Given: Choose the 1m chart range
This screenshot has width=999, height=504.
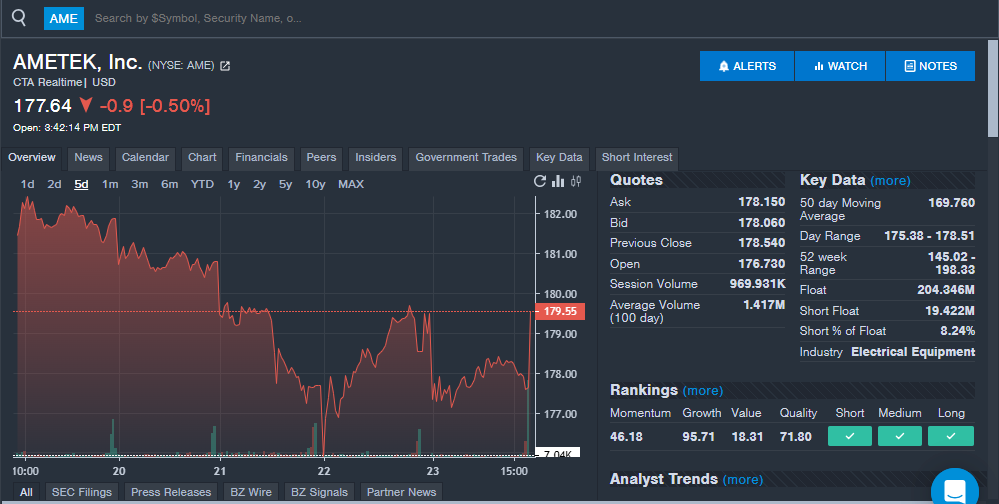Looking at the screenshot, I should click(x=110, y=184).
